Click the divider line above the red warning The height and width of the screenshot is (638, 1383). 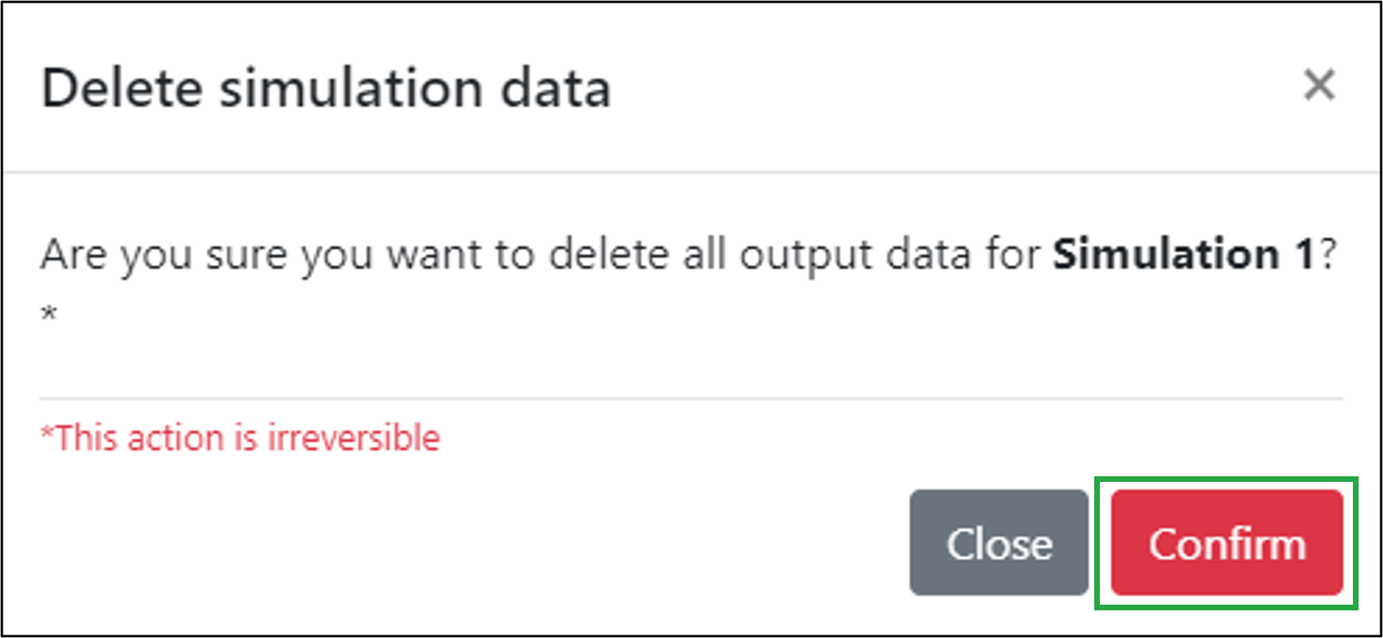(690, 399)
